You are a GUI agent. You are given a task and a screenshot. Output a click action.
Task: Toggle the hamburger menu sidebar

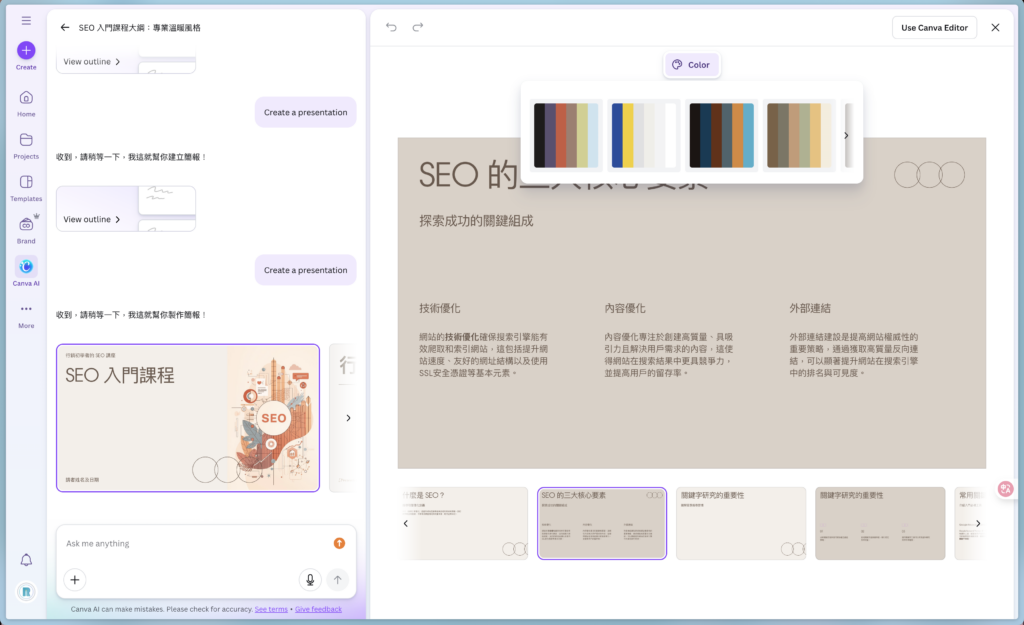(26, 20)
